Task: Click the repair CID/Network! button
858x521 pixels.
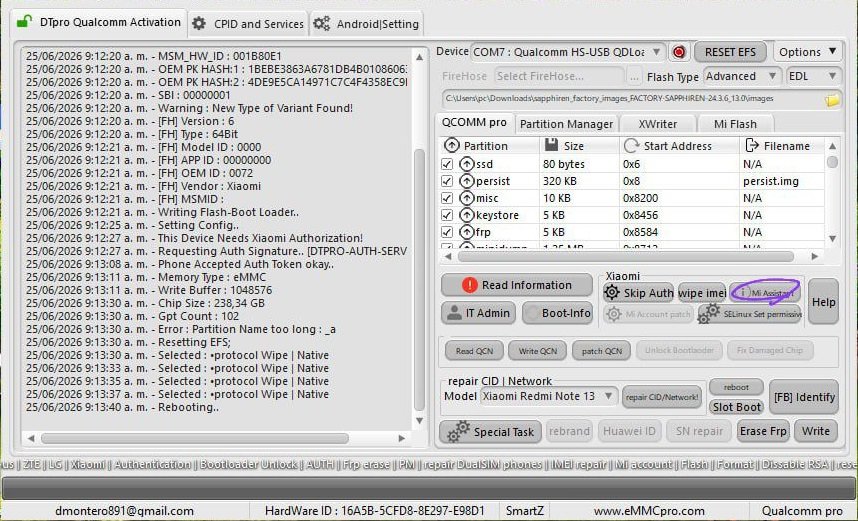Action: (x=662, y=397)
